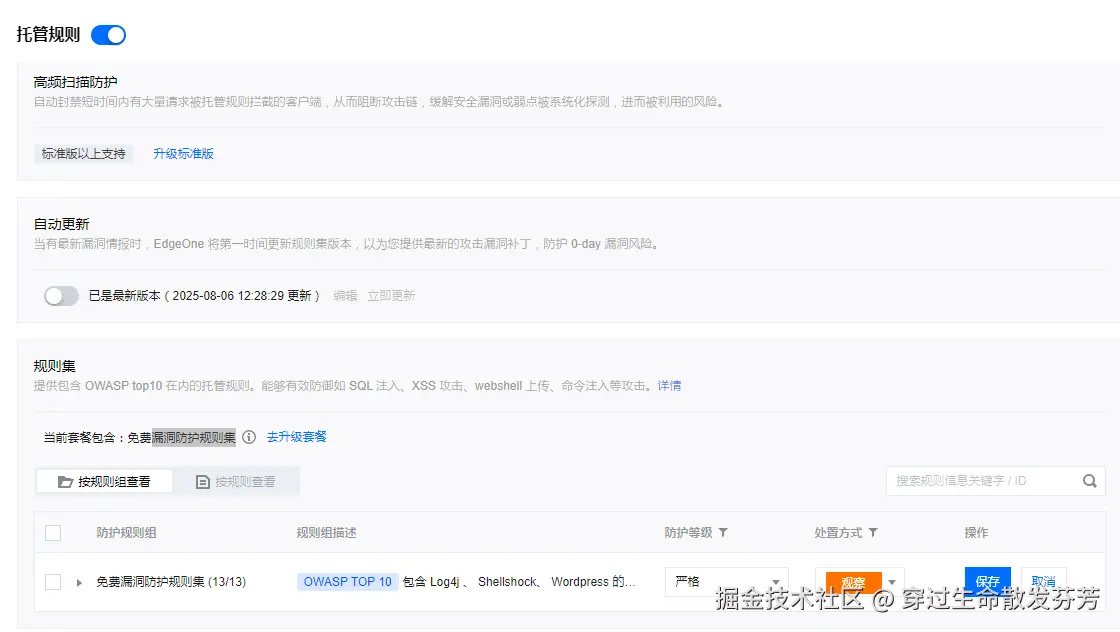Click the 取消 cancel button
The height and width of the screenshot is (632, 1120).
click(1044, 578)
